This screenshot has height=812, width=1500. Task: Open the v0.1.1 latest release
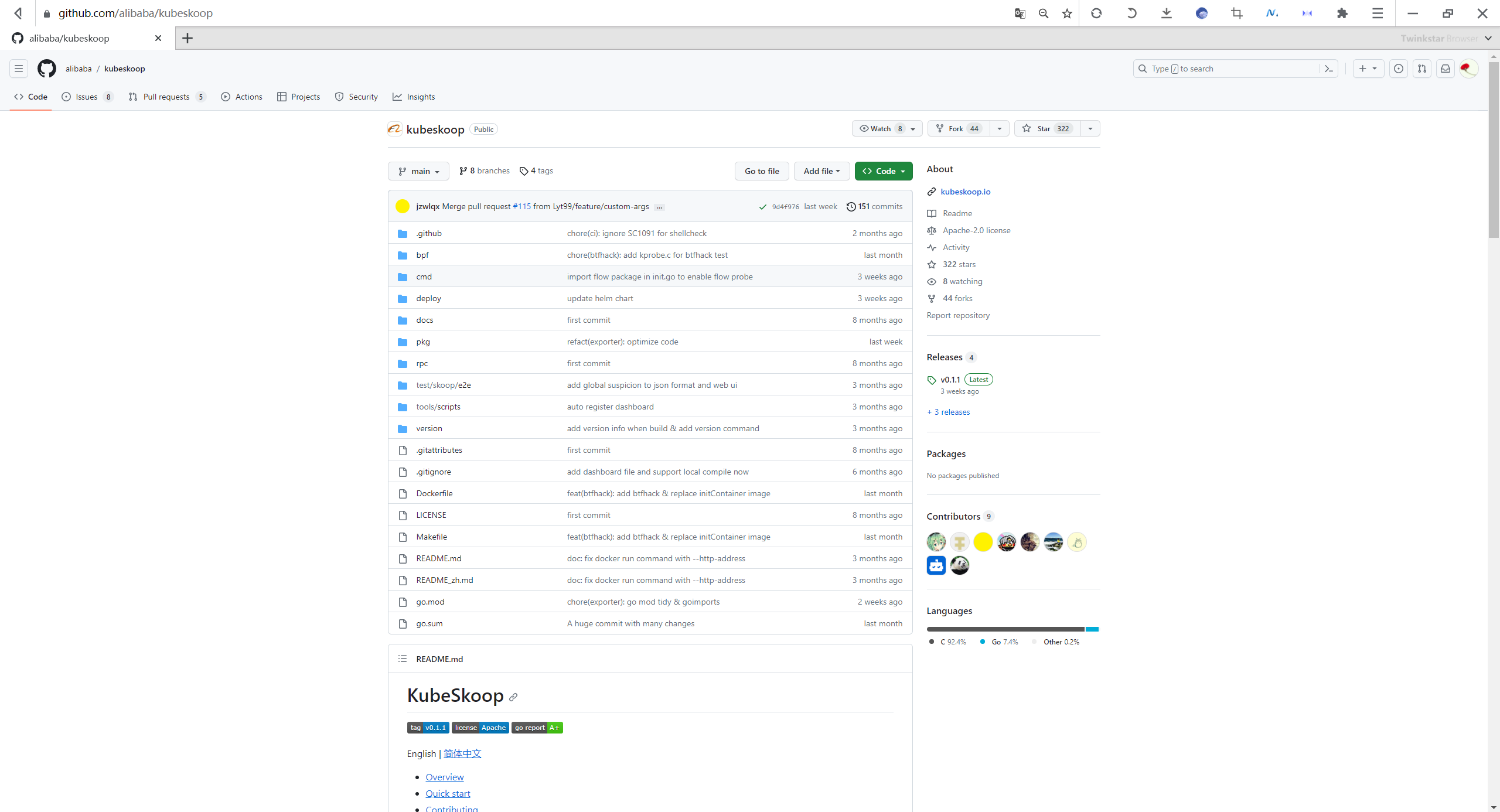coord(950,380)
